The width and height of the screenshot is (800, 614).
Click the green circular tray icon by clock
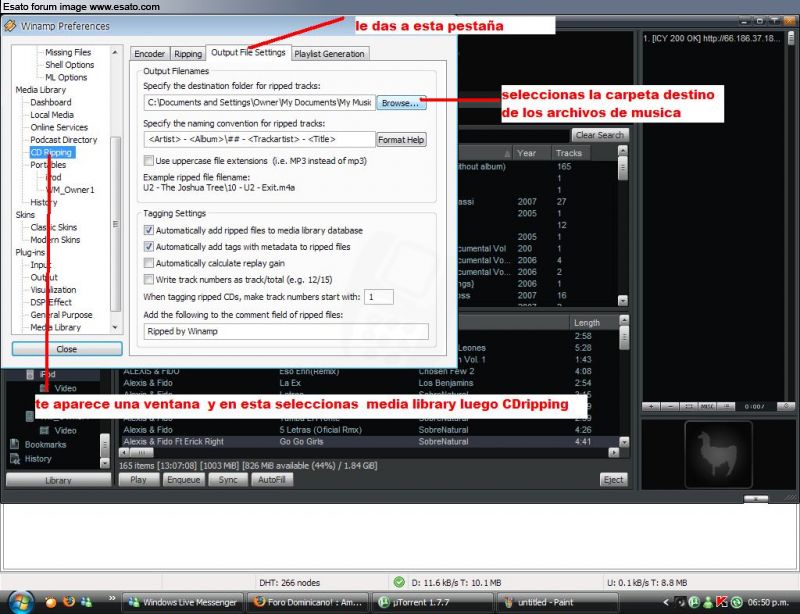coord(736,602)
